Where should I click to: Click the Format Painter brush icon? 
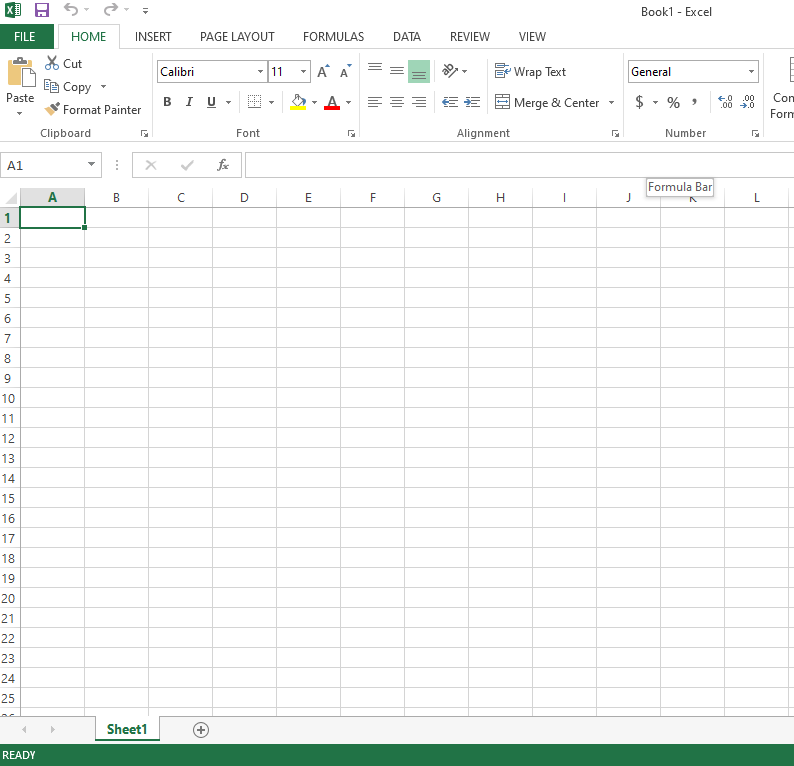pyautogui.click(x=52, y=110)
